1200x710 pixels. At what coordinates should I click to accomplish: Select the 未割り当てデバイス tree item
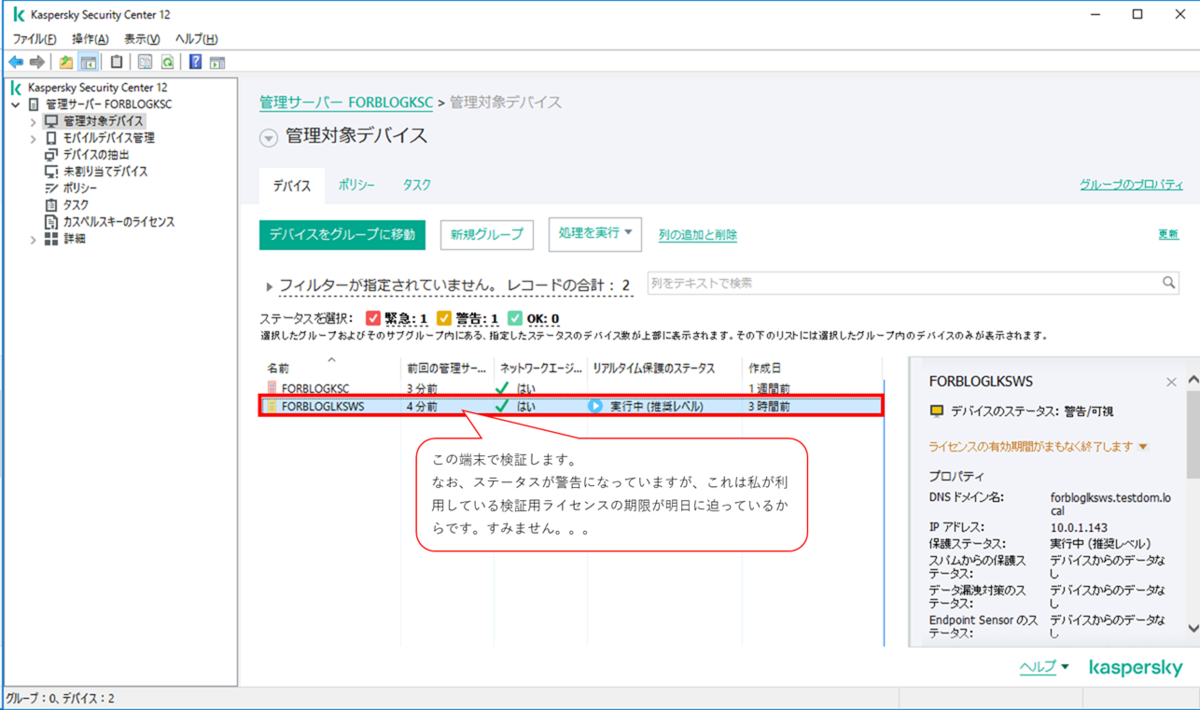pyautogui.click(x=105, y=172)
